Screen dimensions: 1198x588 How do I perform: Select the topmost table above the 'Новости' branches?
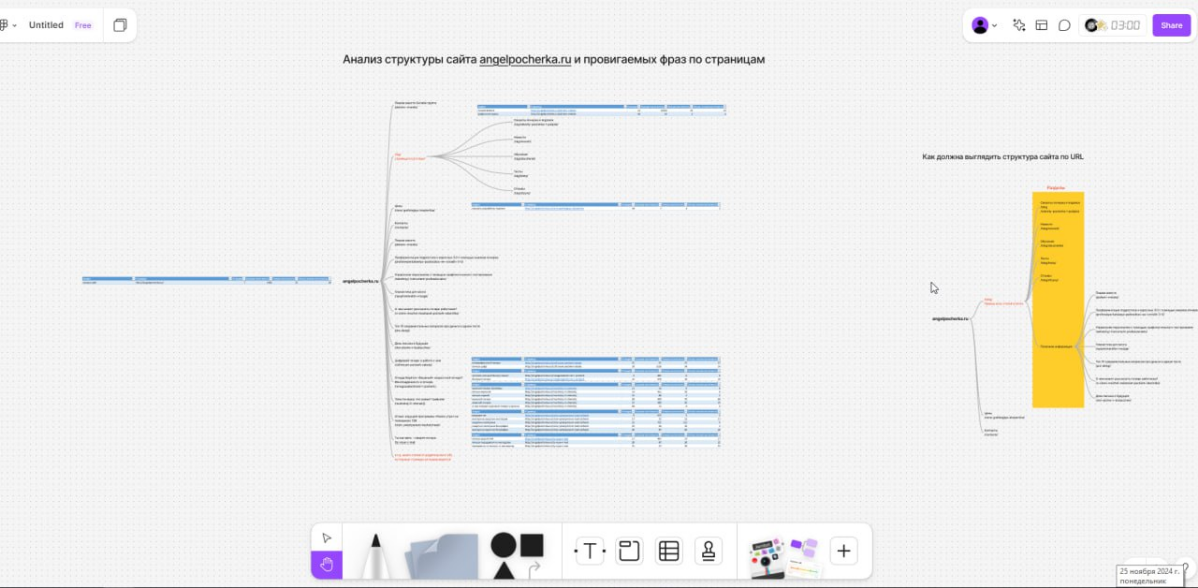coord(601,110)
